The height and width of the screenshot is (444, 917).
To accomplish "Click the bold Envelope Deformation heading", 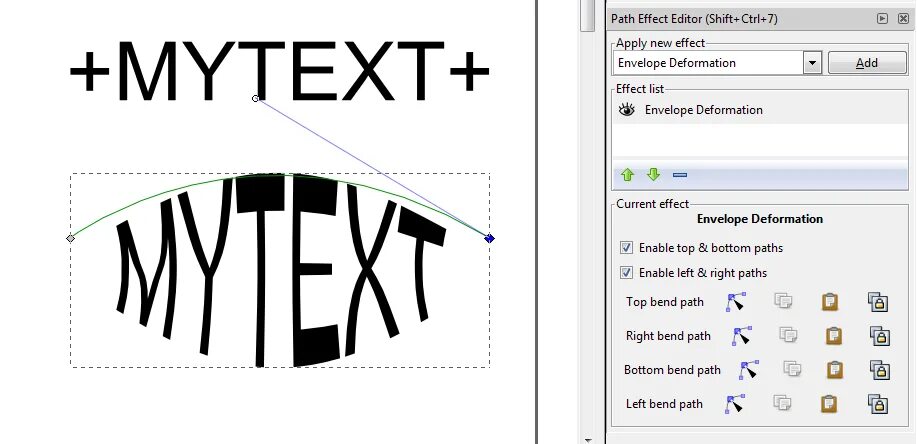I will [x=760, y=219].
